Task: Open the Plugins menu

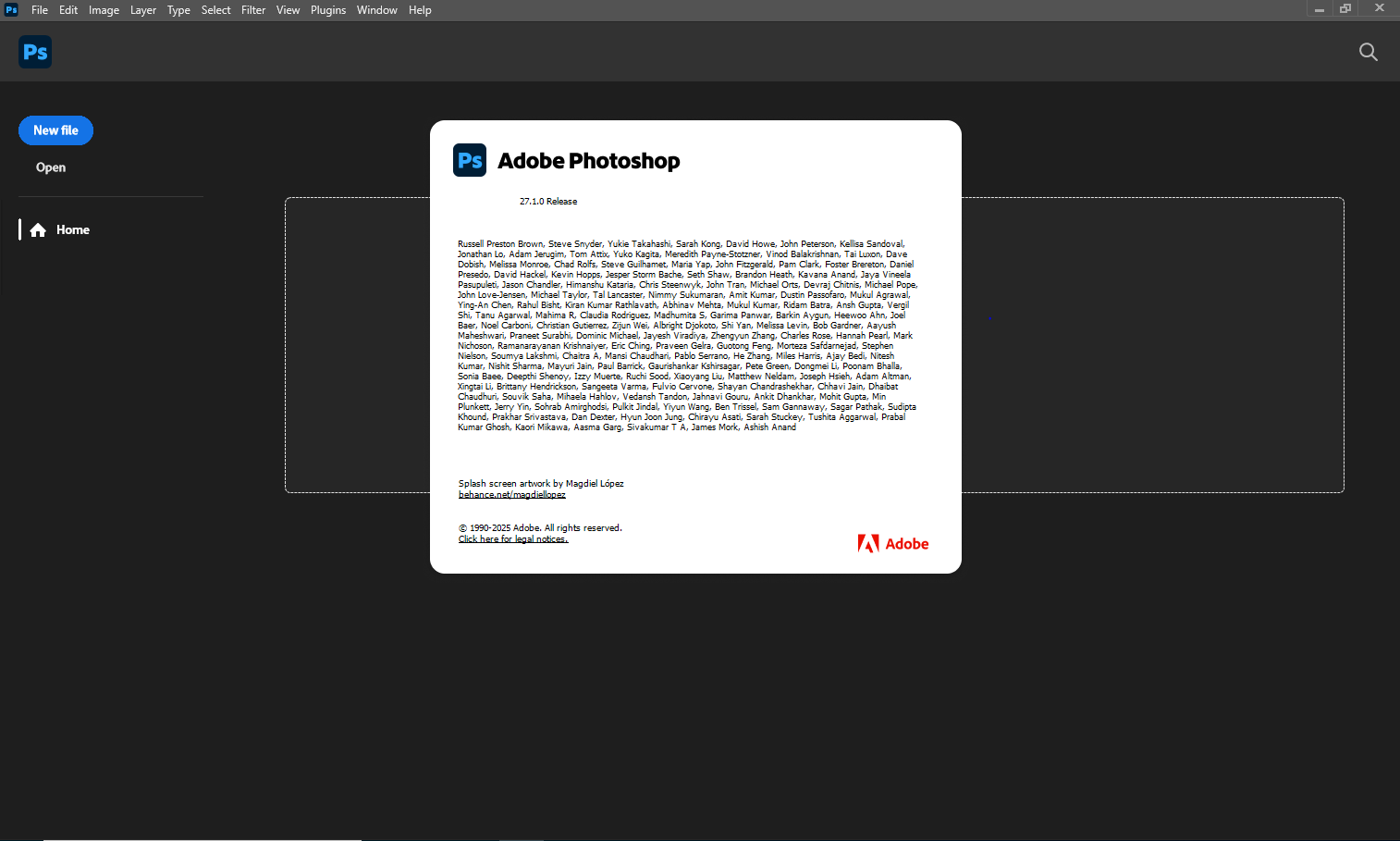Action: point(328,10)
